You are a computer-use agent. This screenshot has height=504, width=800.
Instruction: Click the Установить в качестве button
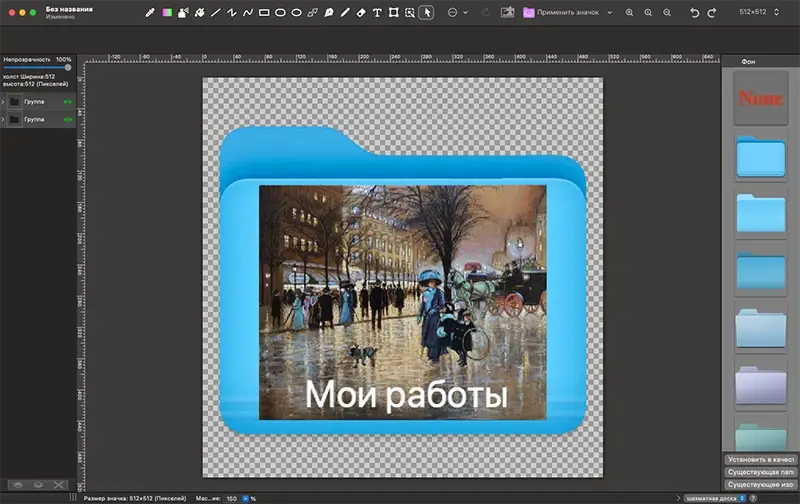coord(760,459)
